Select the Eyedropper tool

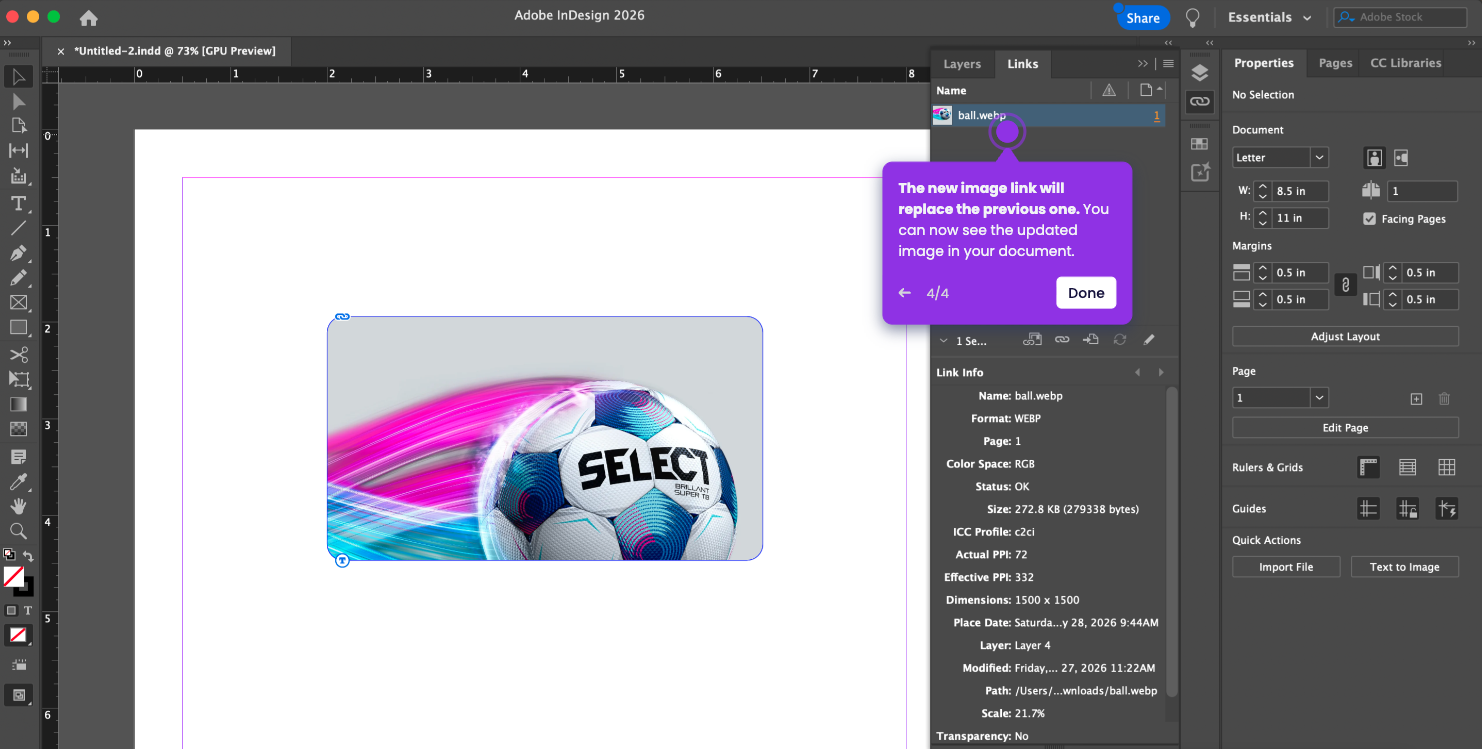18,482
